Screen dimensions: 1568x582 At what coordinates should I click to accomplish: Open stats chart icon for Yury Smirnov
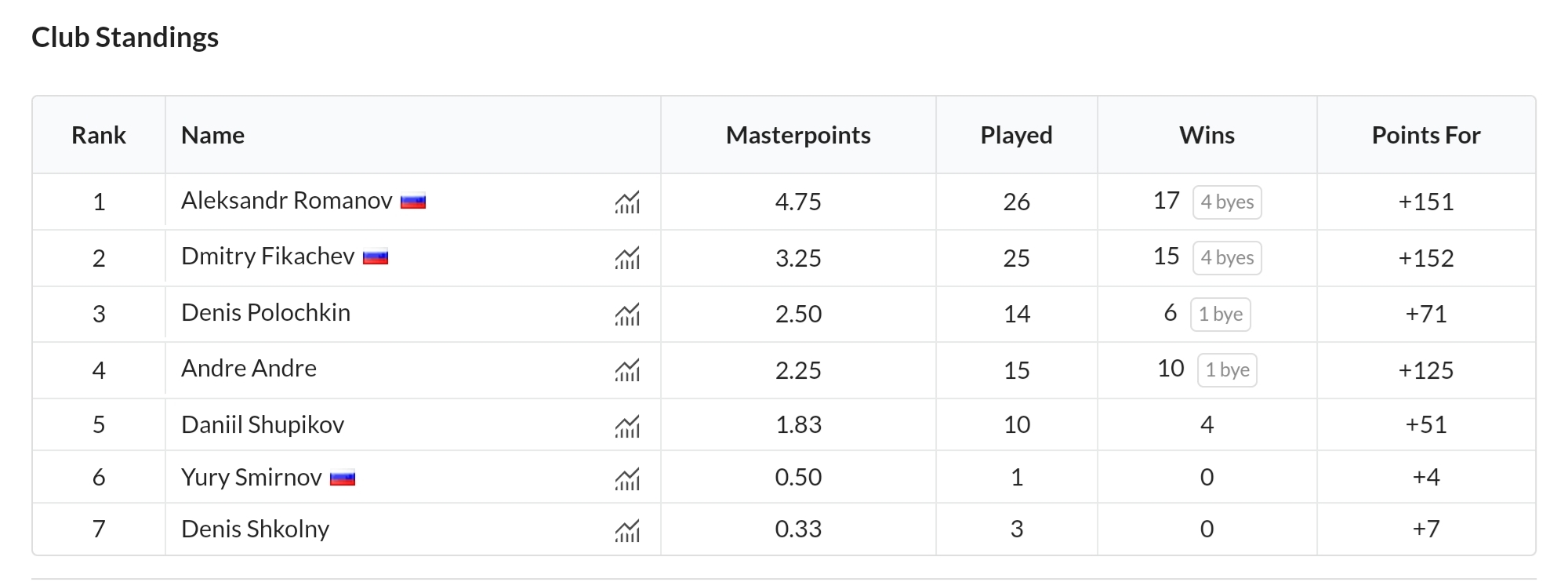[x=627, y=478]
